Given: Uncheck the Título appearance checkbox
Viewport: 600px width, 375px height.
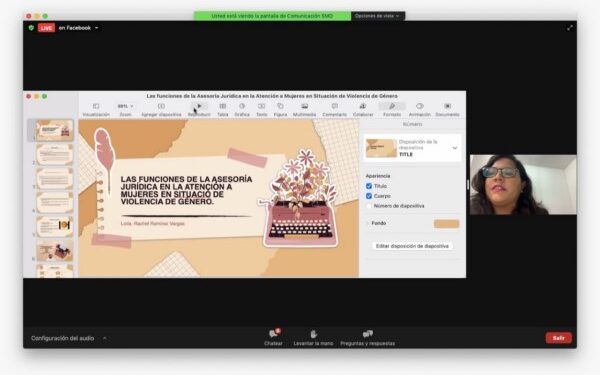Looking at the screenshot, I should (x=369, y=186).
